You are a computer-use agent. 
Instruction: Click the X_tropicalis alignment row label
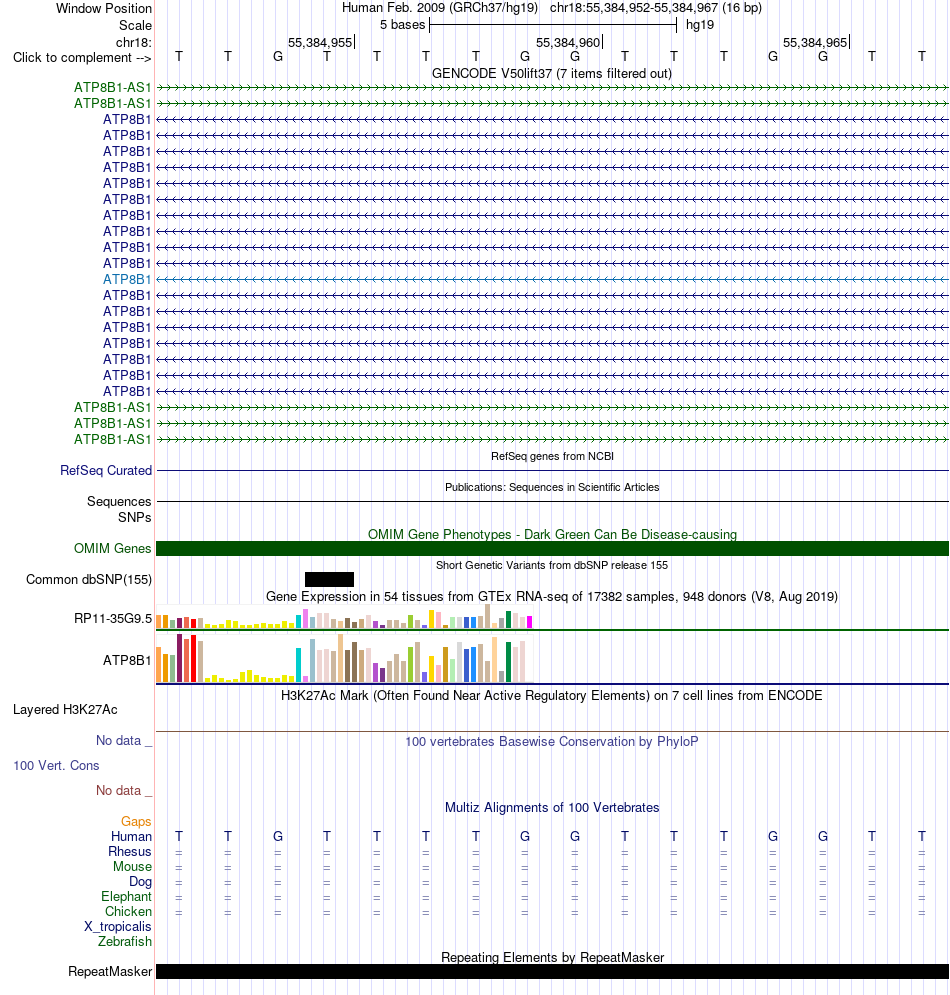click(118, 926)
